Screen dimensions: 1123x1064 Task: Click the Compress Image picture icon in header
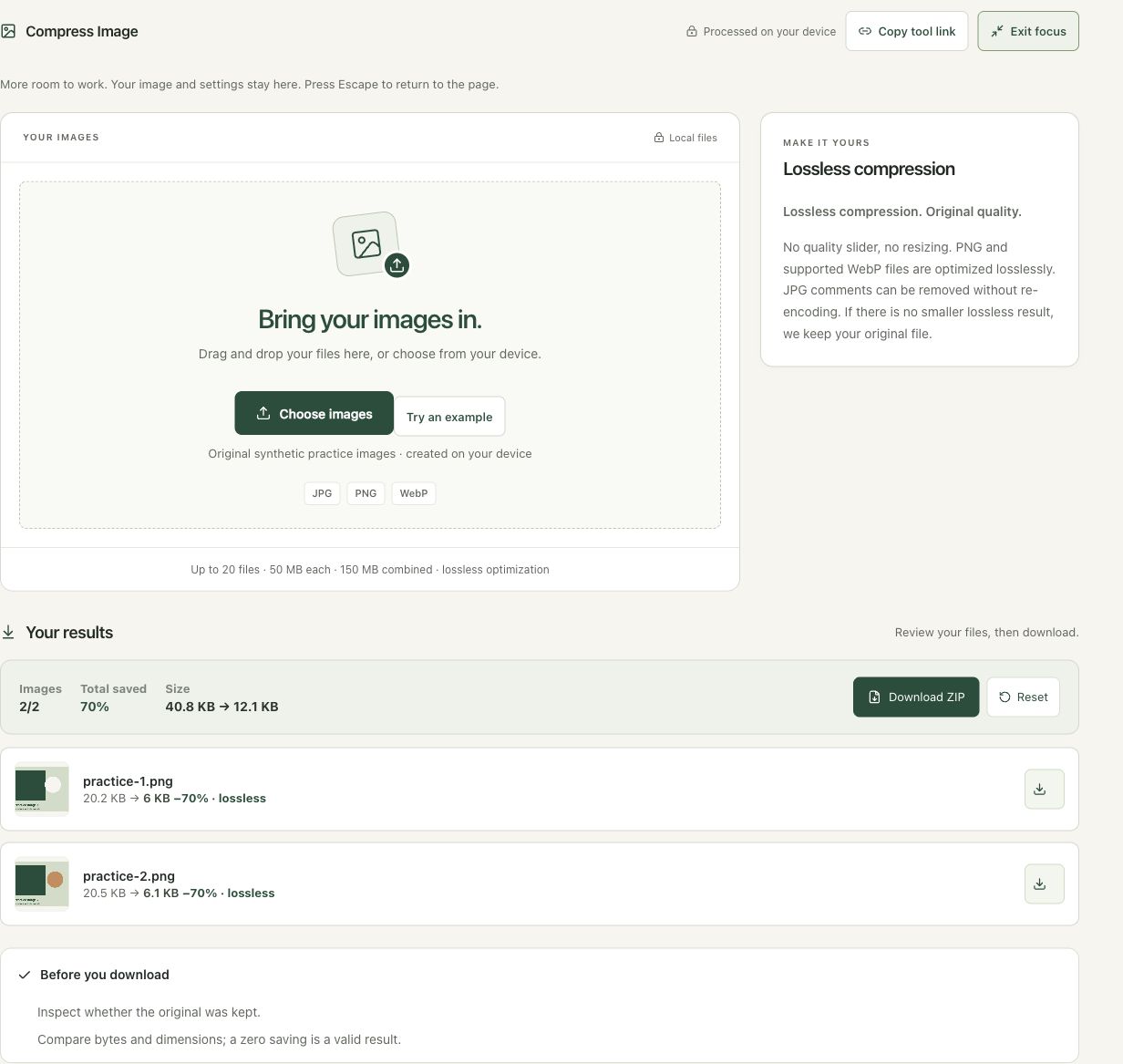[x=8, y=31]
